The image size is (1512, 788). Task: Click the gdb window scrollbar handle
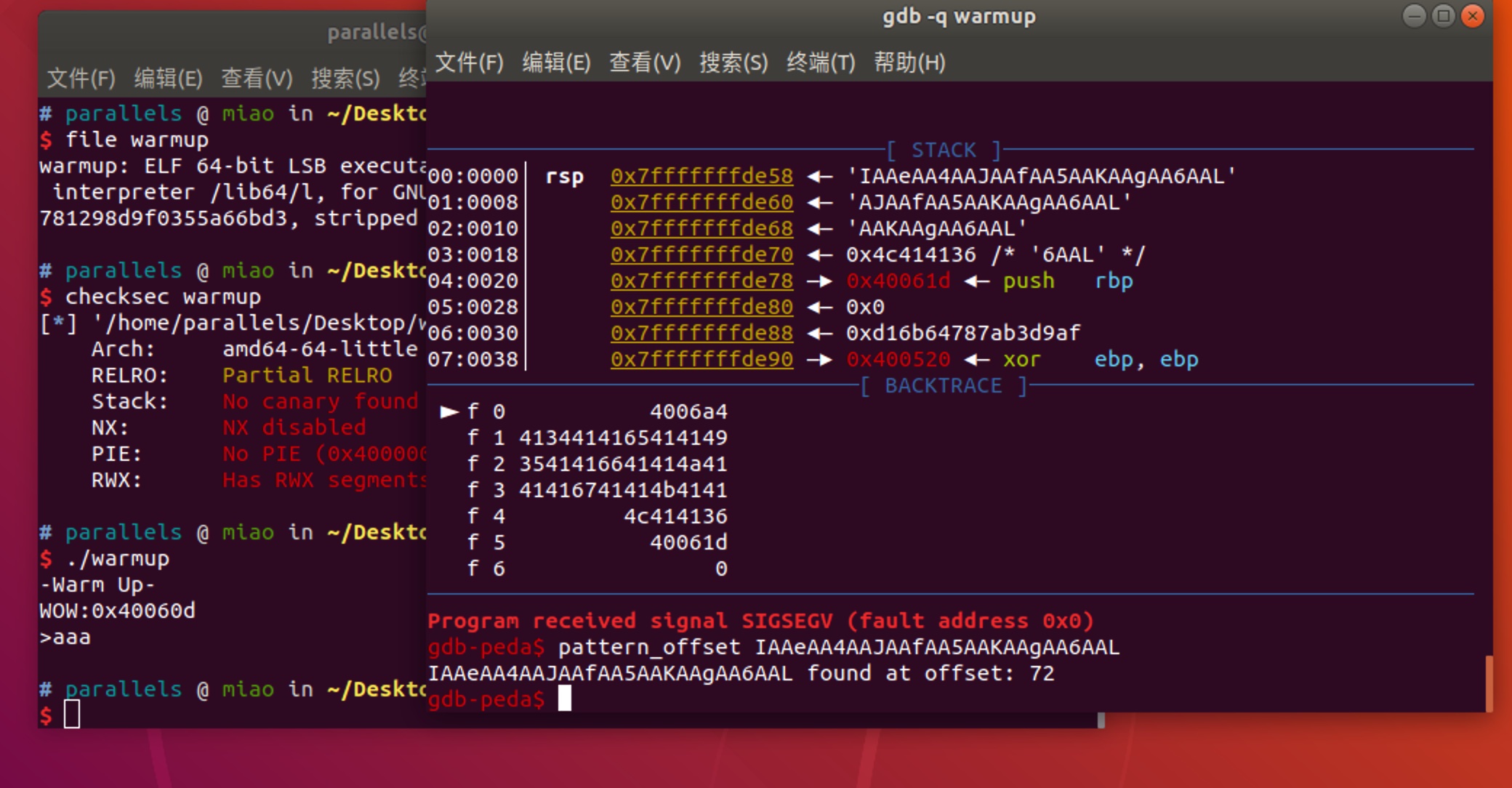[1489, 683]
